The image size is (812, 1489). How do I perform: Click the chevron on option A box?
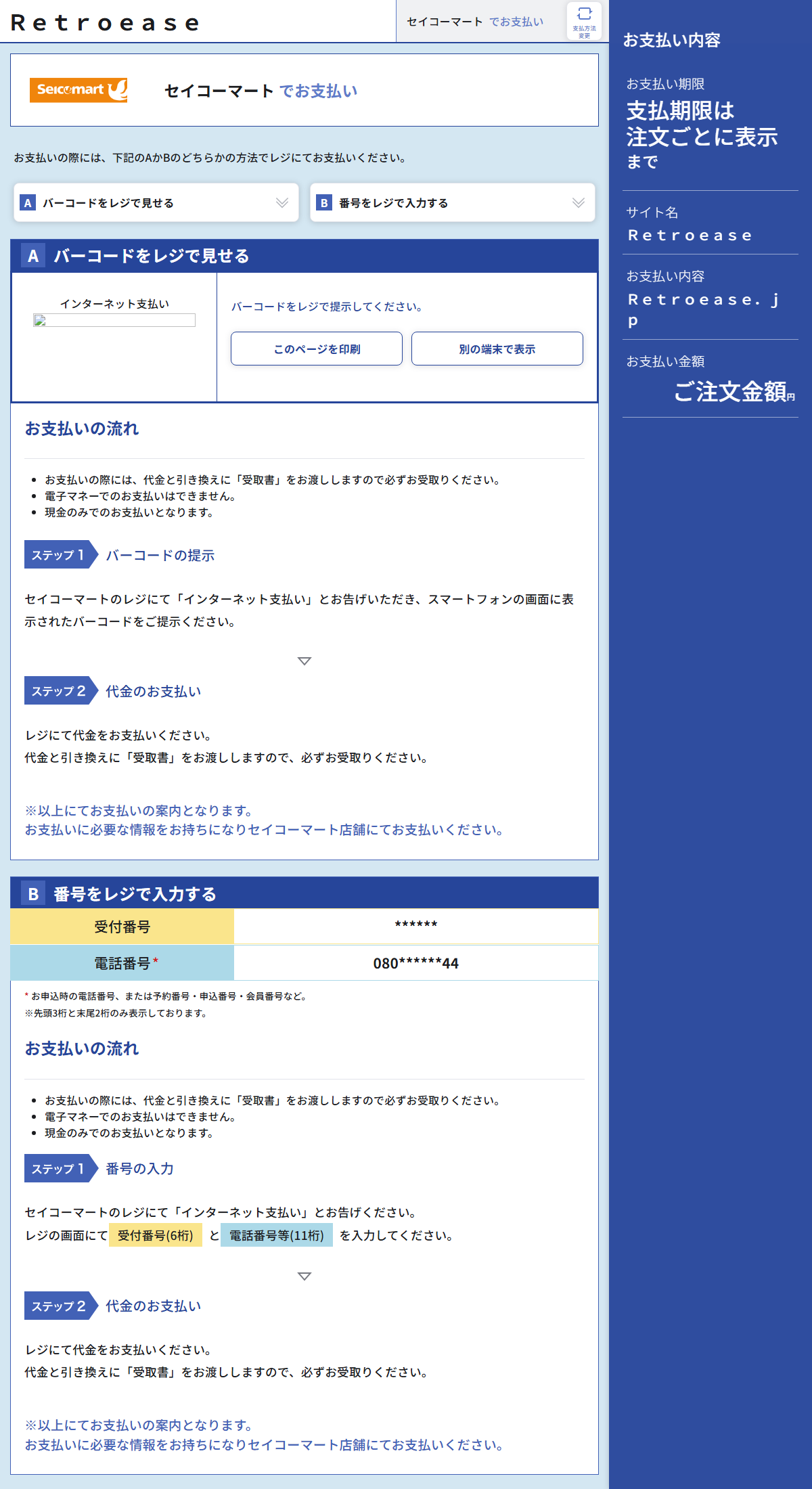(x=282, y=202)
